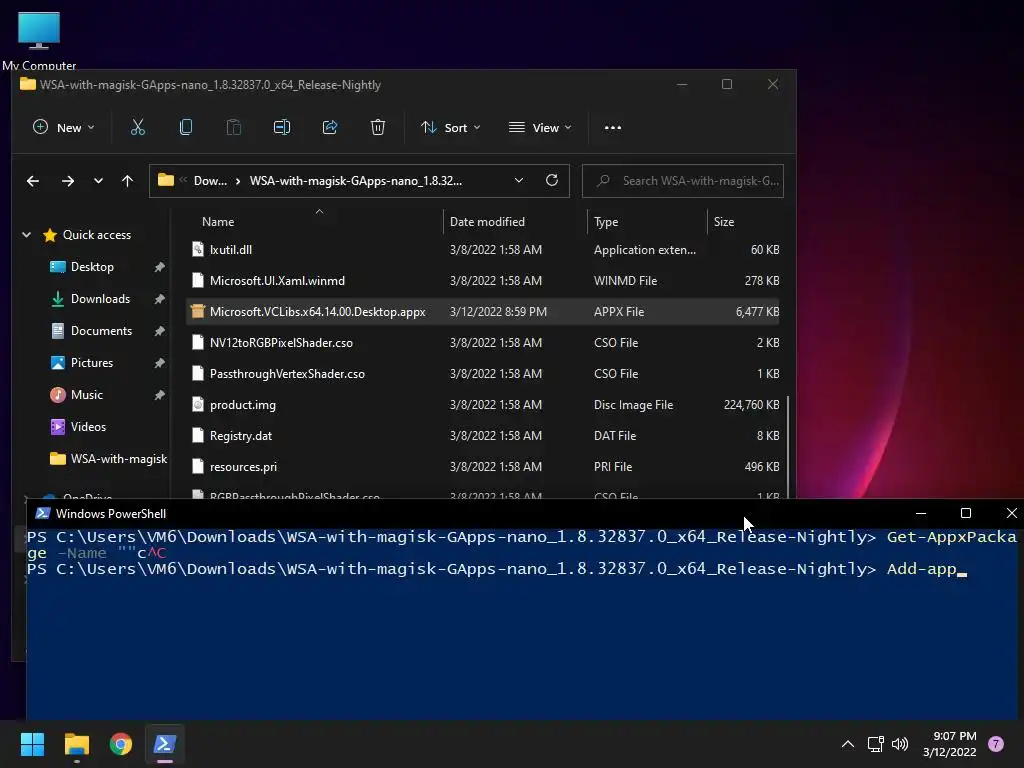The height and width of the screenshot is (768, 1024).
Task: Click the Paste icon in File Explorer toolbar
Action: click(233, 127)
